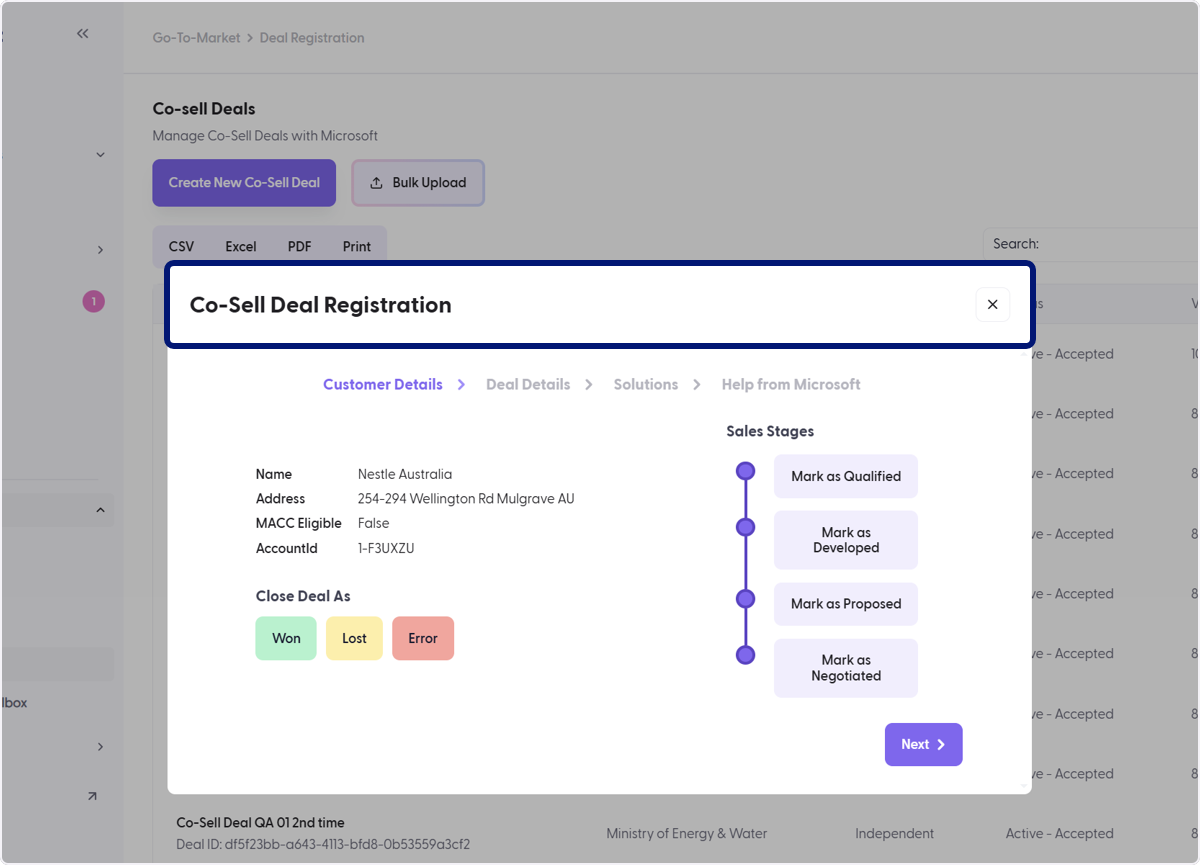Select Nestle Australia name text
Image resolution: width=1200 pixels, height=865 pixels.
[x=405, y=474]
